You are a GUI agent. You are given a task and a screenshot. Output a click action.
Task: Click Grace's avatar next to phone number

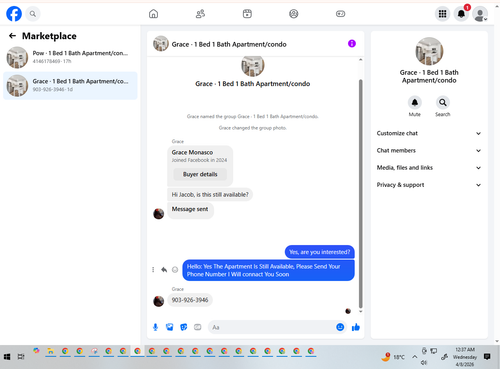coord(159,301)
